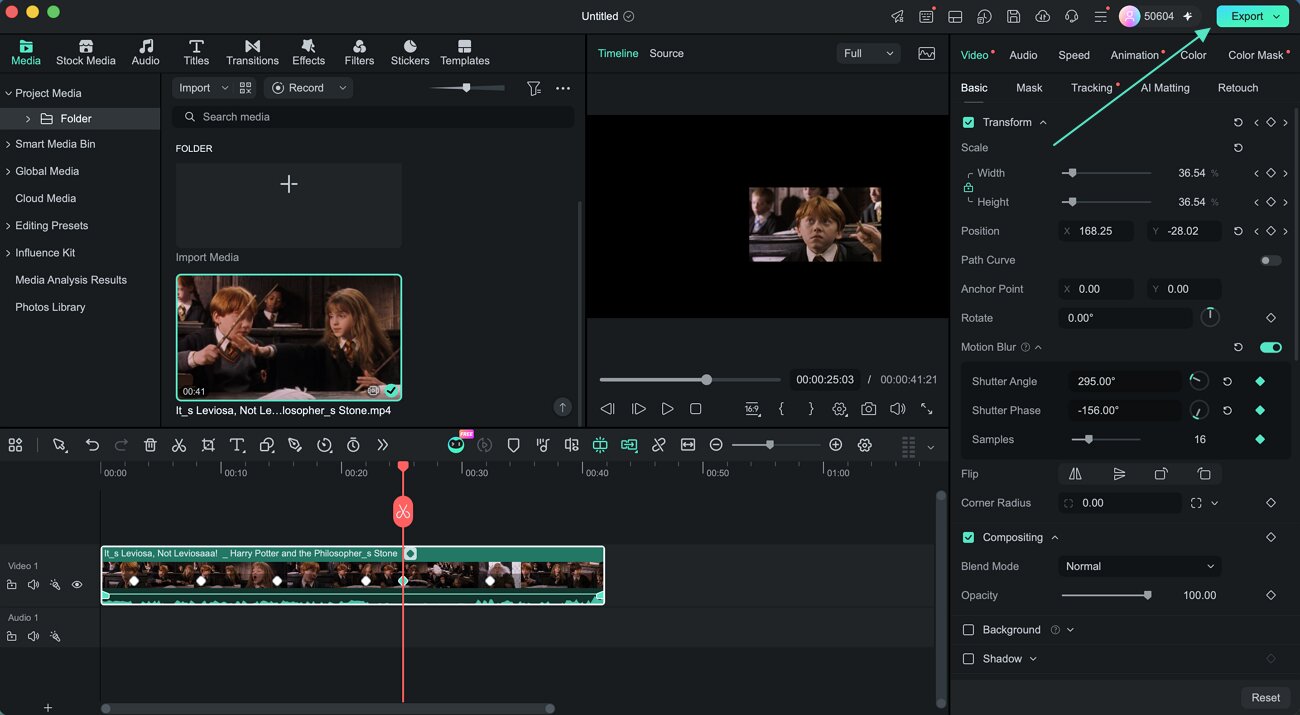This screenshot has height=715, width=1300.
Task: Click the filter icon in media panel
Action: coord(534,88)
